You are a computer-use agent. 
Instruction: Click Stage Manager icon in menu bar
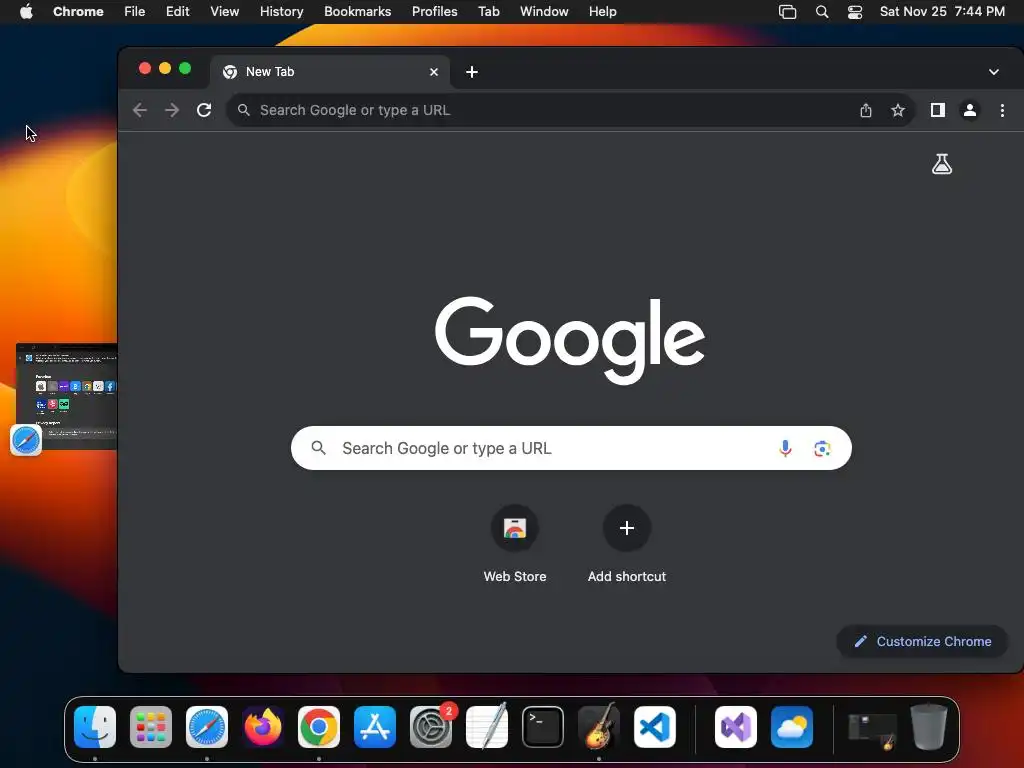(788, 12)
